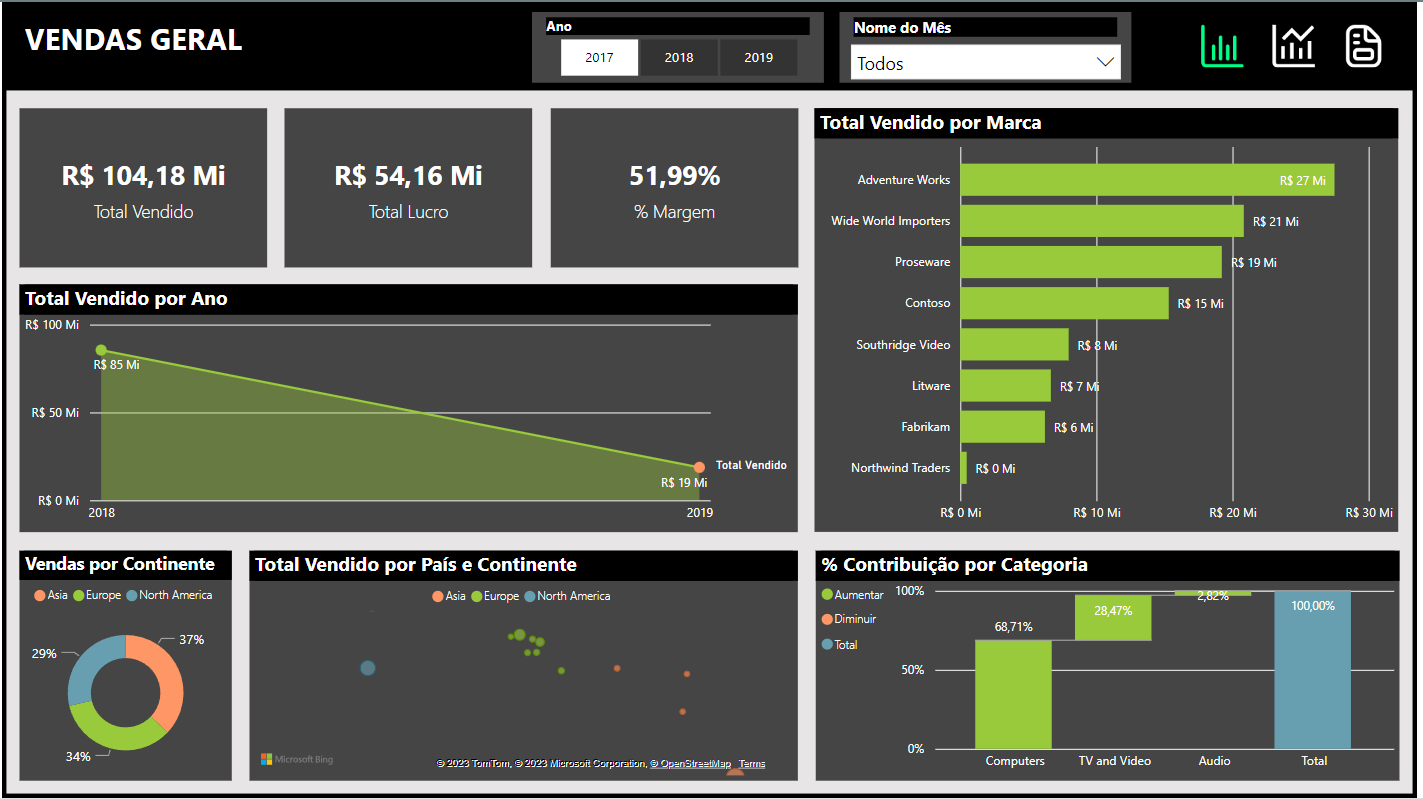1423x799 pixels.
Task: Click the Litware bar
Action: click(1006, 386)
